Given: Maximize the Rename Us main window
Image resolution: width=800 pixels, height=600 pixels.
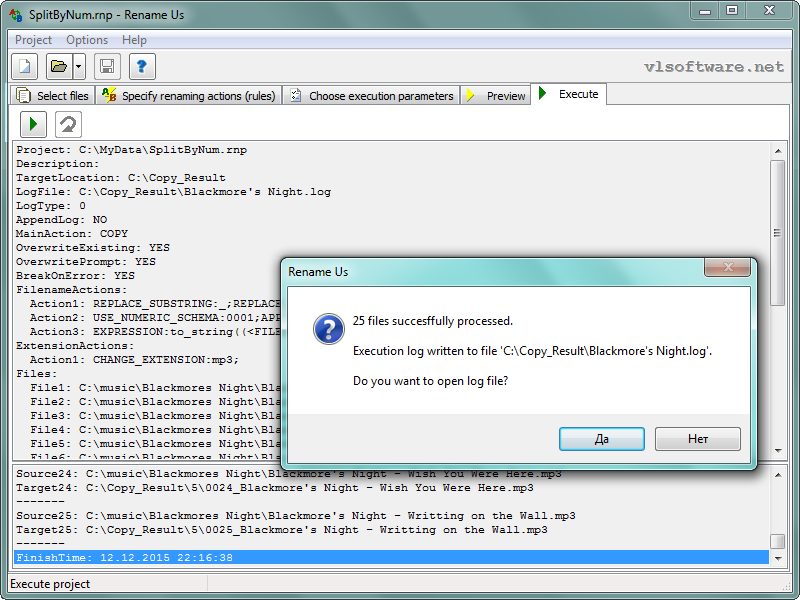Looking at the screenshot, I should pyautogui.click(x=732, y=11).
